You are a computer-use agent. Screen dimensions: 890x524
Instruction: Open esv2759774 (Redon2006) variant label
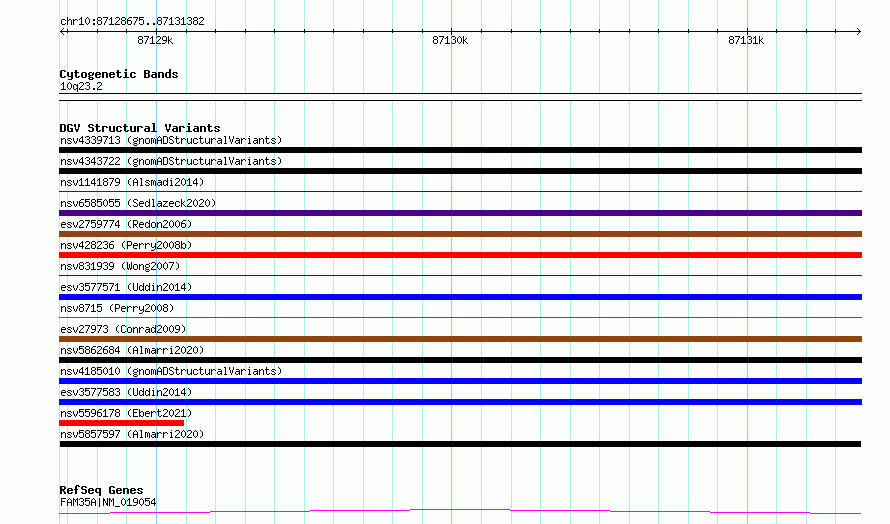(x=126, y=224)
